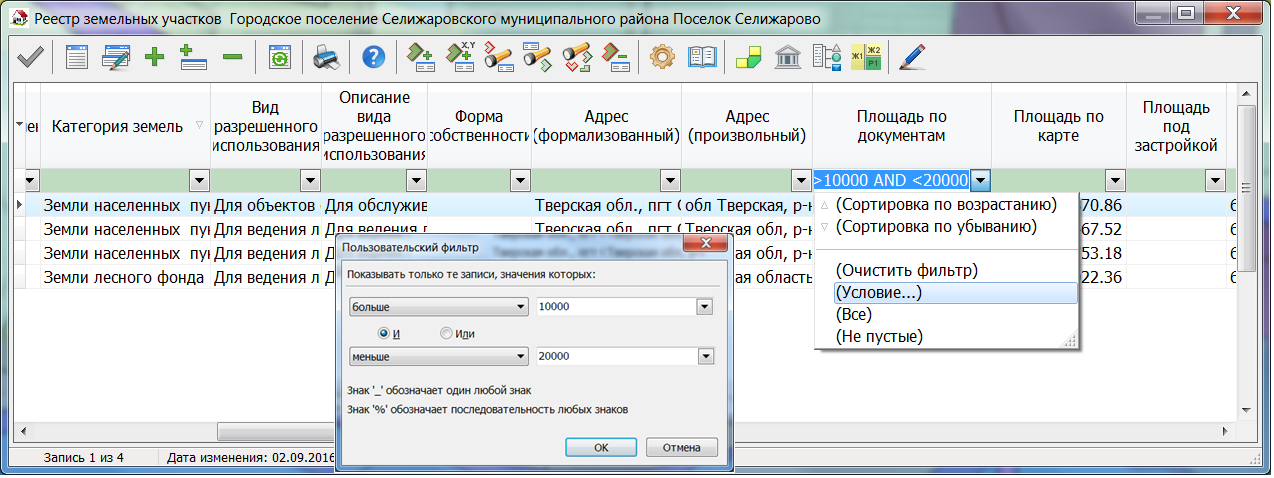Image resolution: width=1274 pixels, height=478 pixels.
Task: Open the "больше" condition dropdown
Action: (x=519, y=307)
